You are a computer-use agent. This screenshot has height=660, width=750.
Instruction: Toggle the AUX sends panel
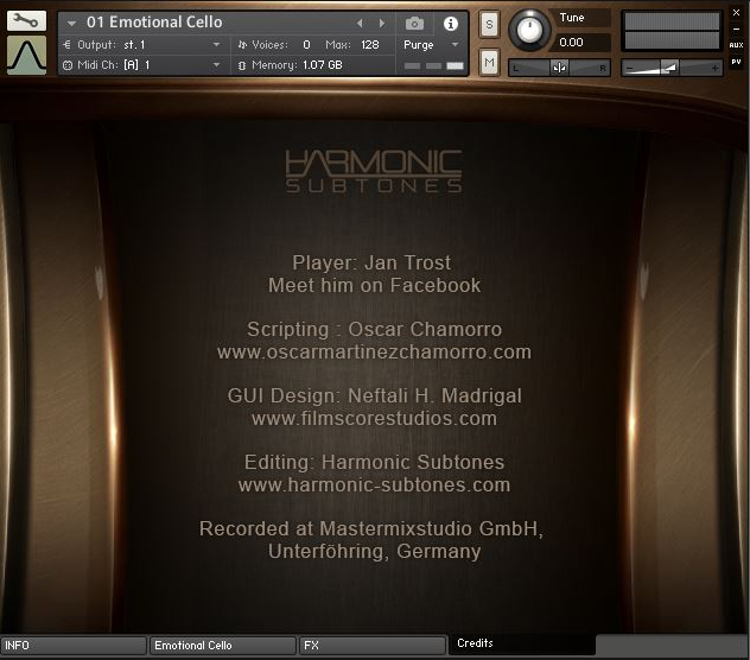point(736,45)
